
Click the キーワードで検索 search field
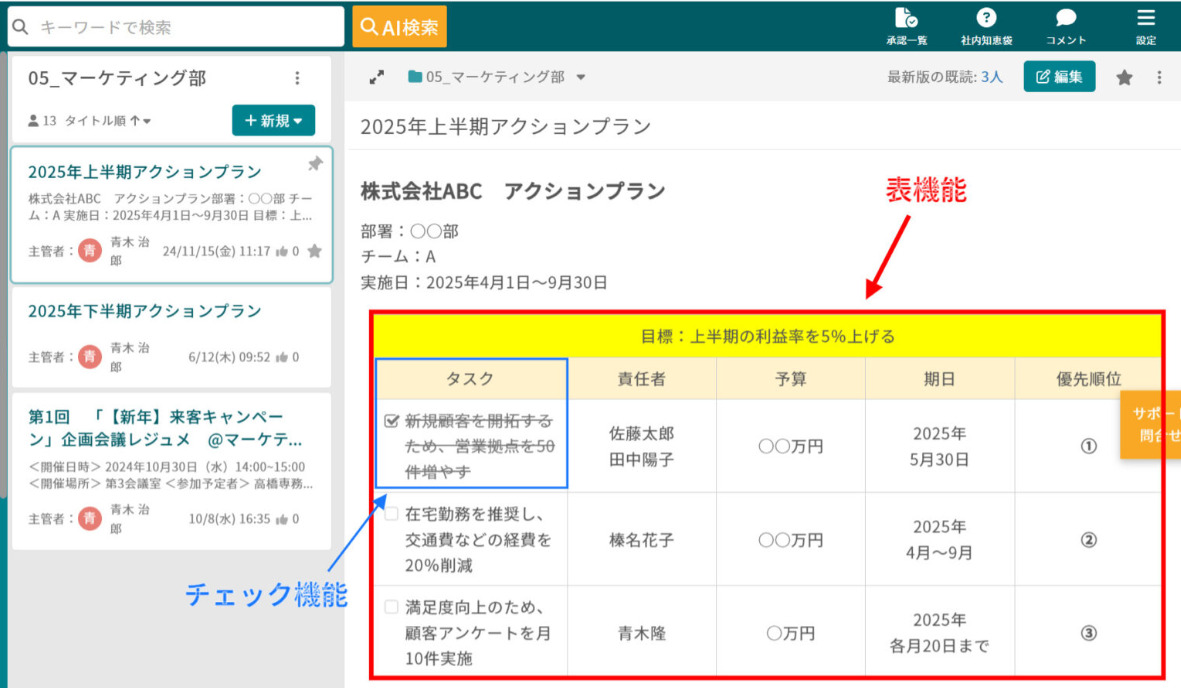pyautogui.click(x=175, y=24)
